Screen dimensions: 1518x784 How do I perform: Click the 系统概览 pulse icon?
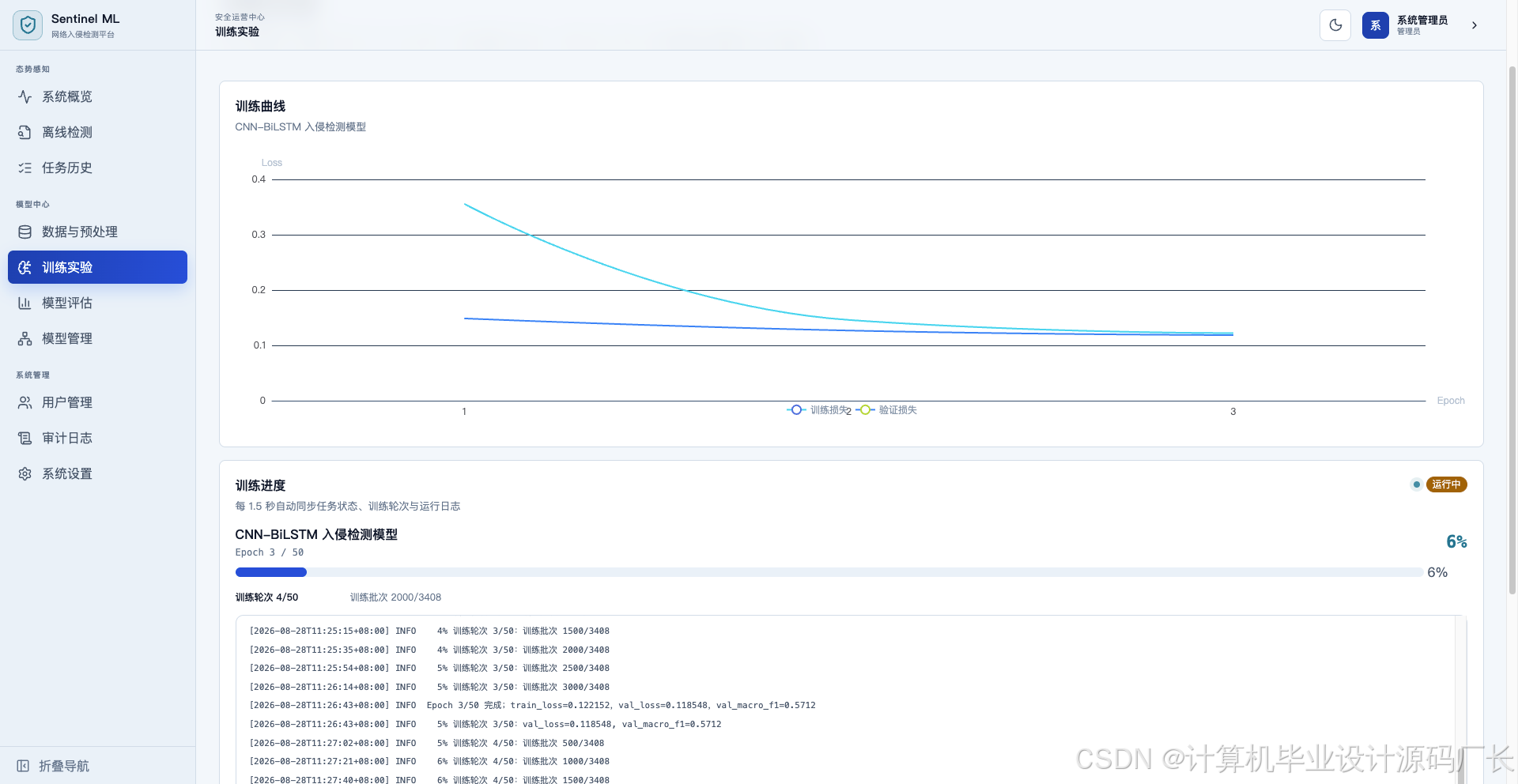(x=25, y=96)
